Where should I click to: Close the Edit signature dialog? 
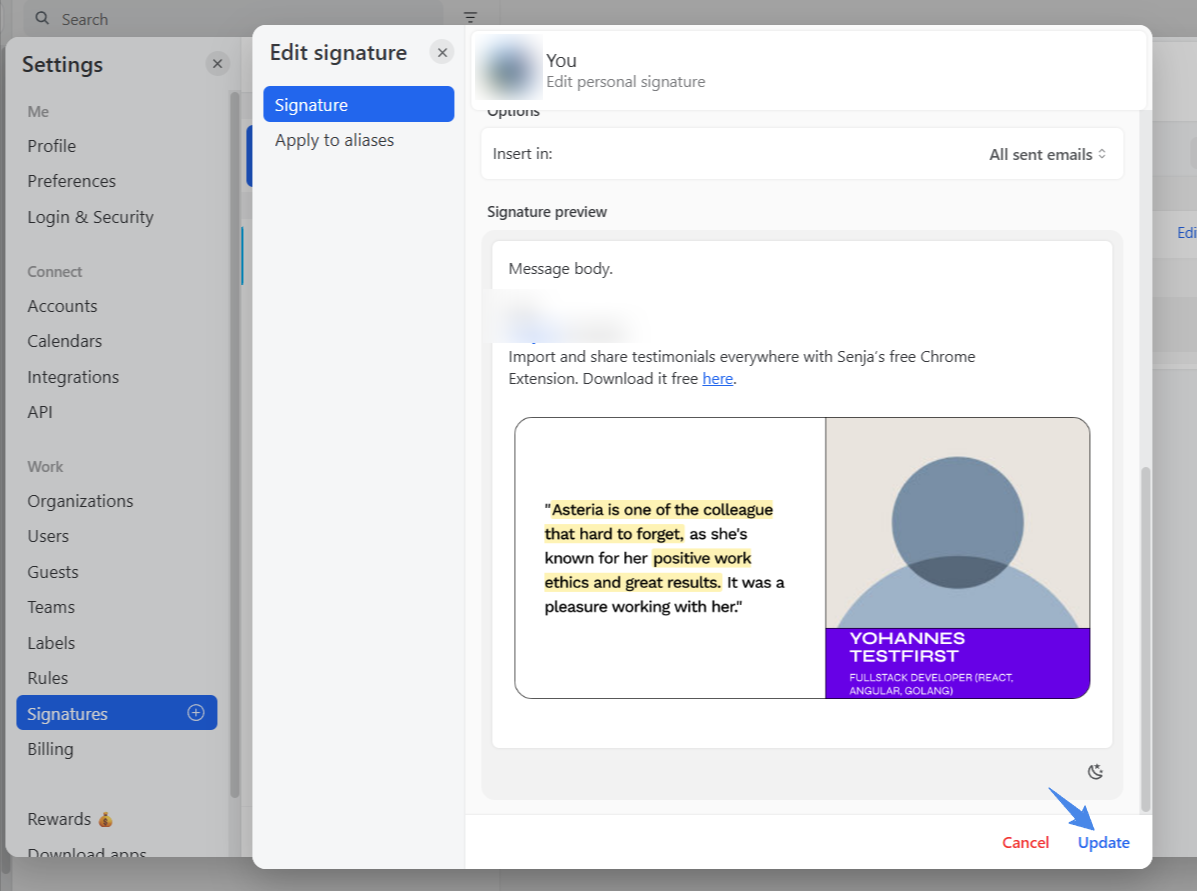coord(442,52)
